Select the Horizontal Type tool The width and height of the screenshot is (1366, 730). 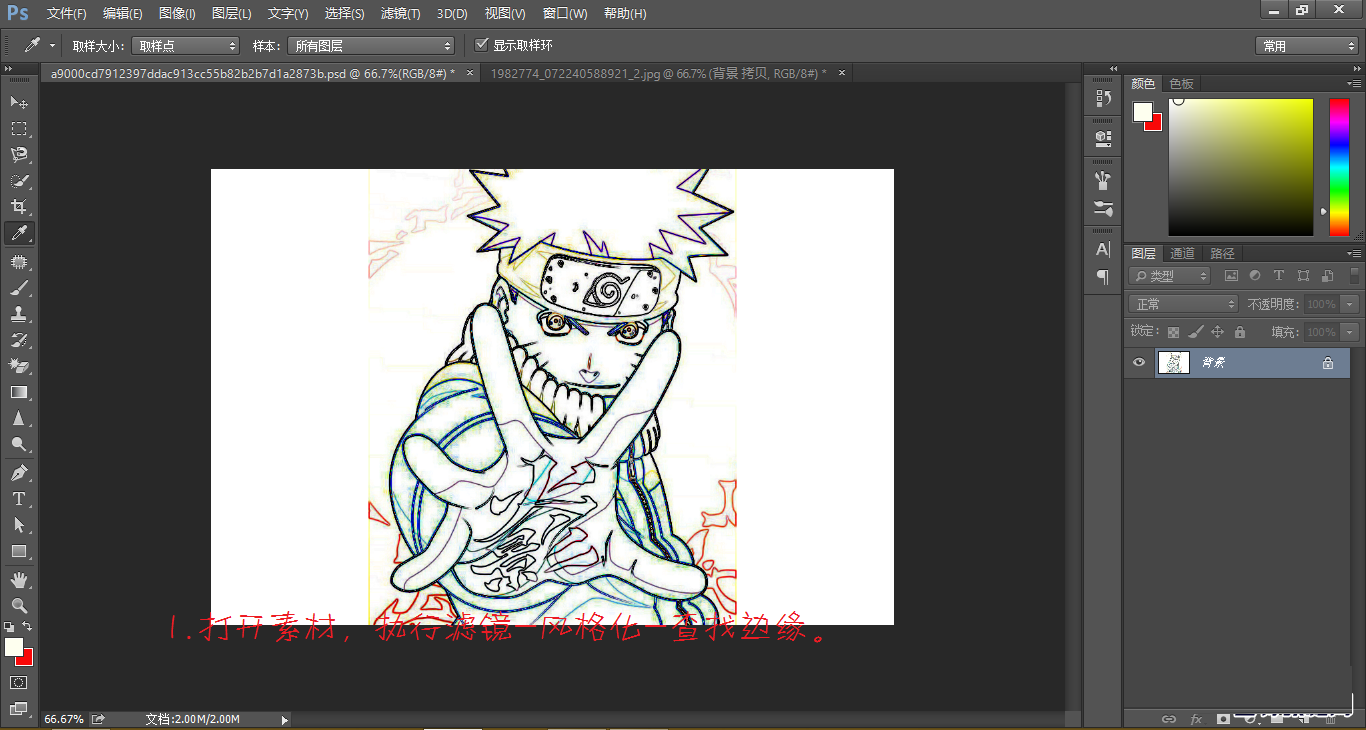(19, 498)
